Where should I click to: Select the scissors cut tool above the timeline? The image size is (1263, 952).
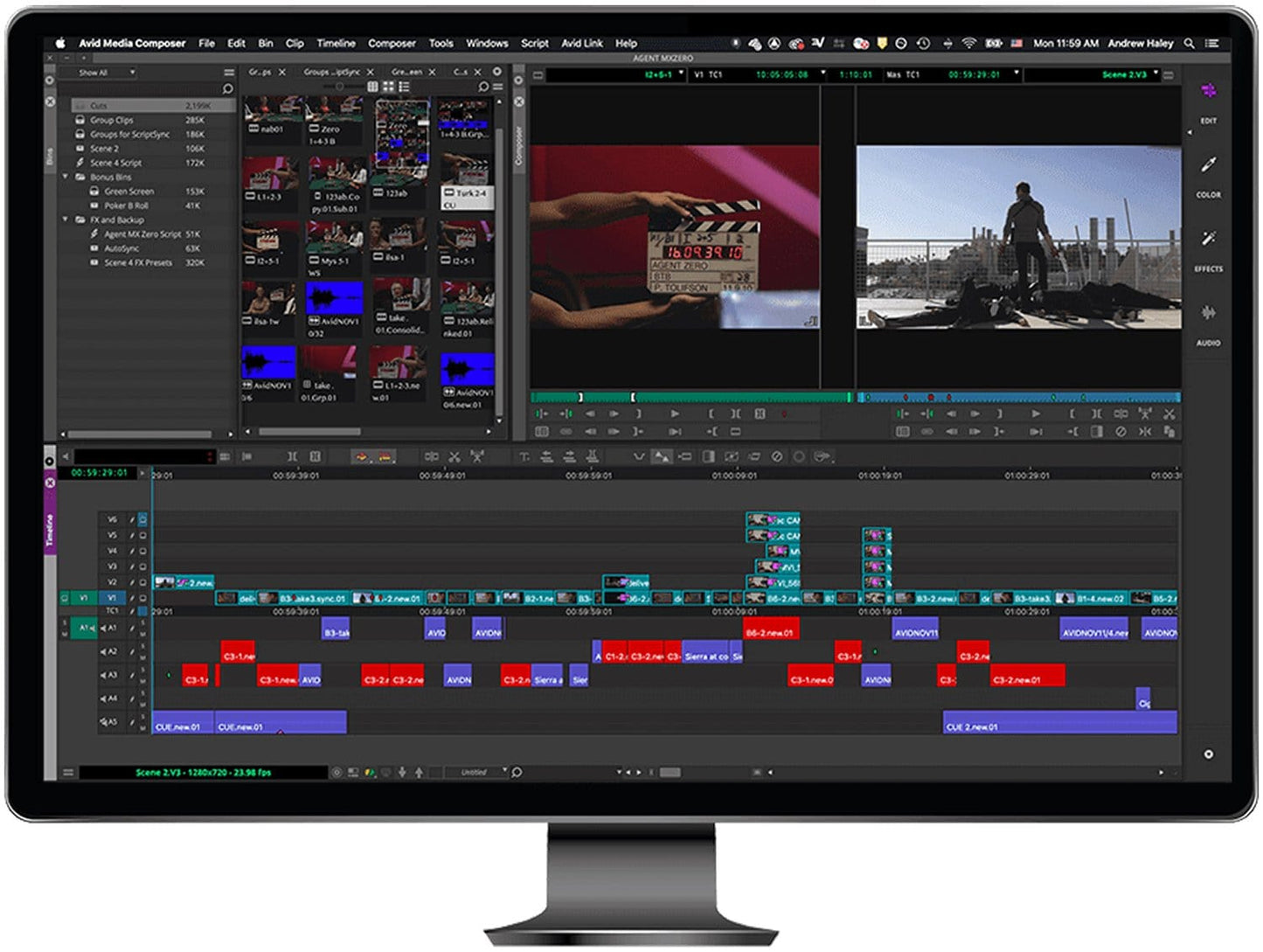click(x=455, y=456)
